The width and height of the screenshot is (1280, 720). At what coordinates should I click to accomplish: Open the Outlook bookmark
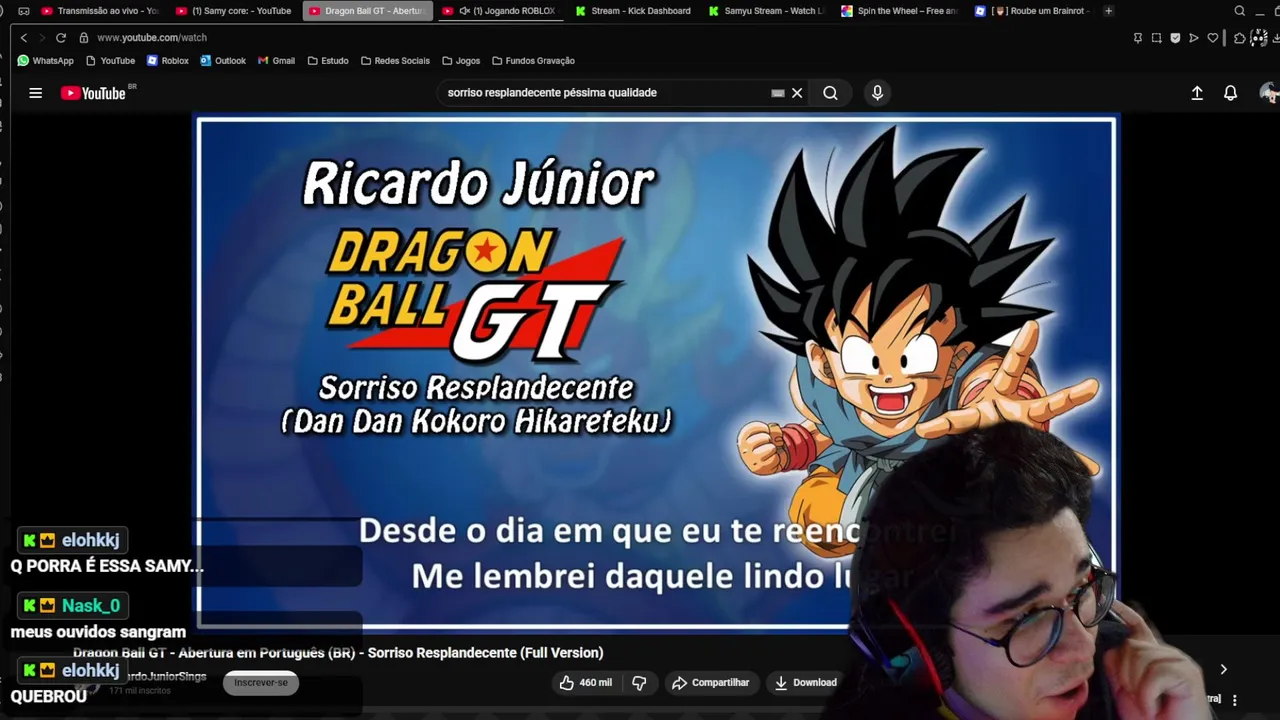click(x=222, y=61)
